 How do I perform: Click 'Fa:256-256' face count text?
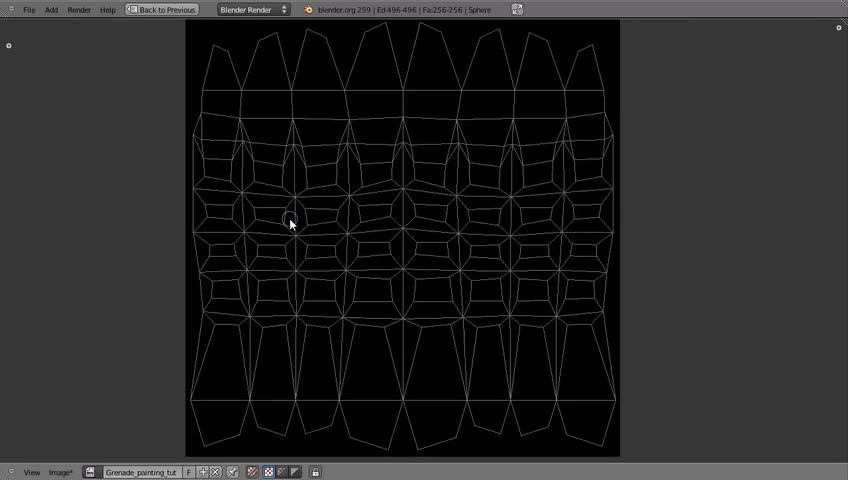(x=443, y=10)
